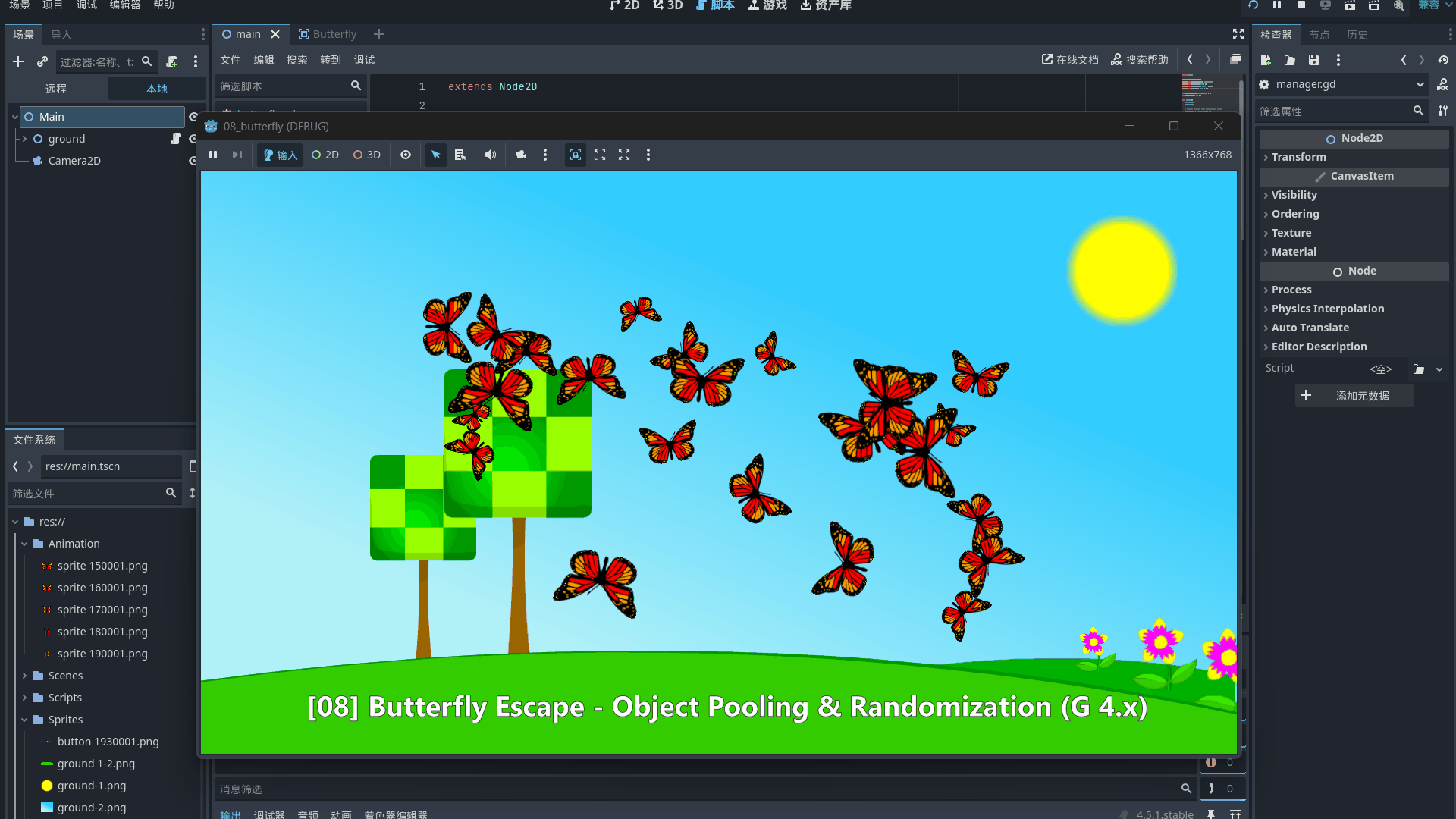Switch to the Butterfly scene tab

[328, 34]
